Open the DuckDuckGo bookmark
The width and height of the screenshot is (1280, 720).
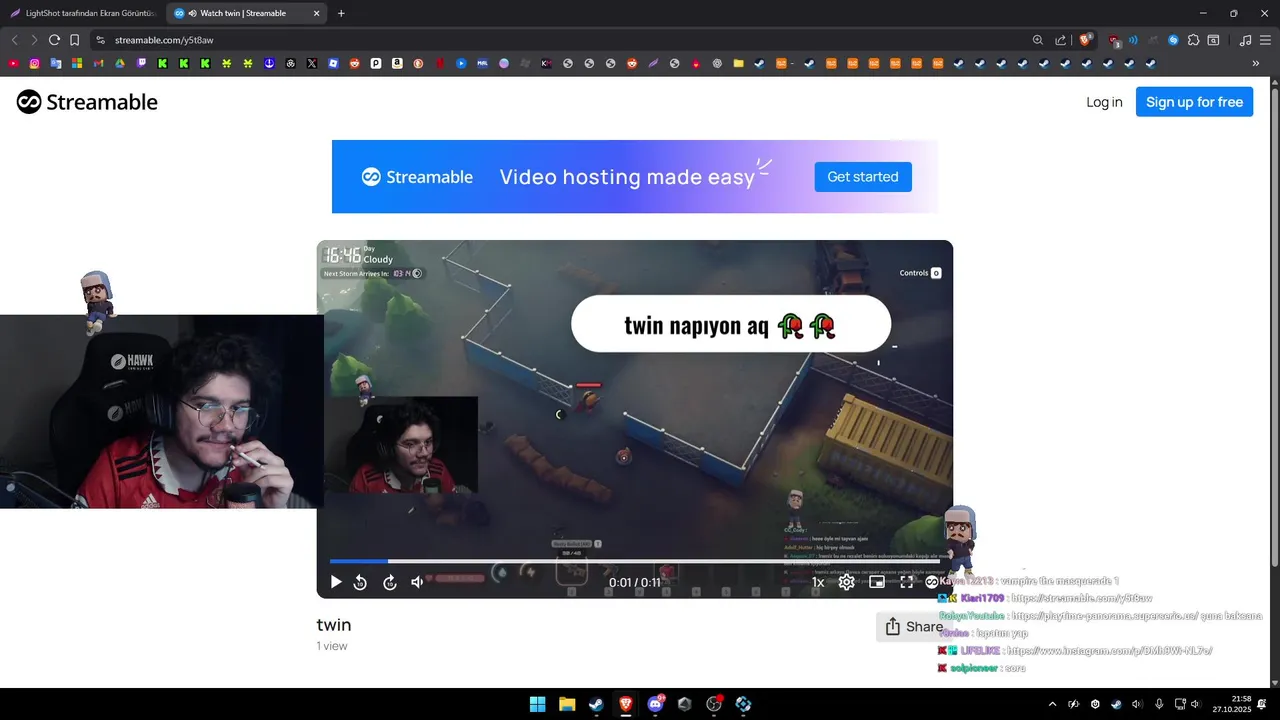click(x=418, y=63)
